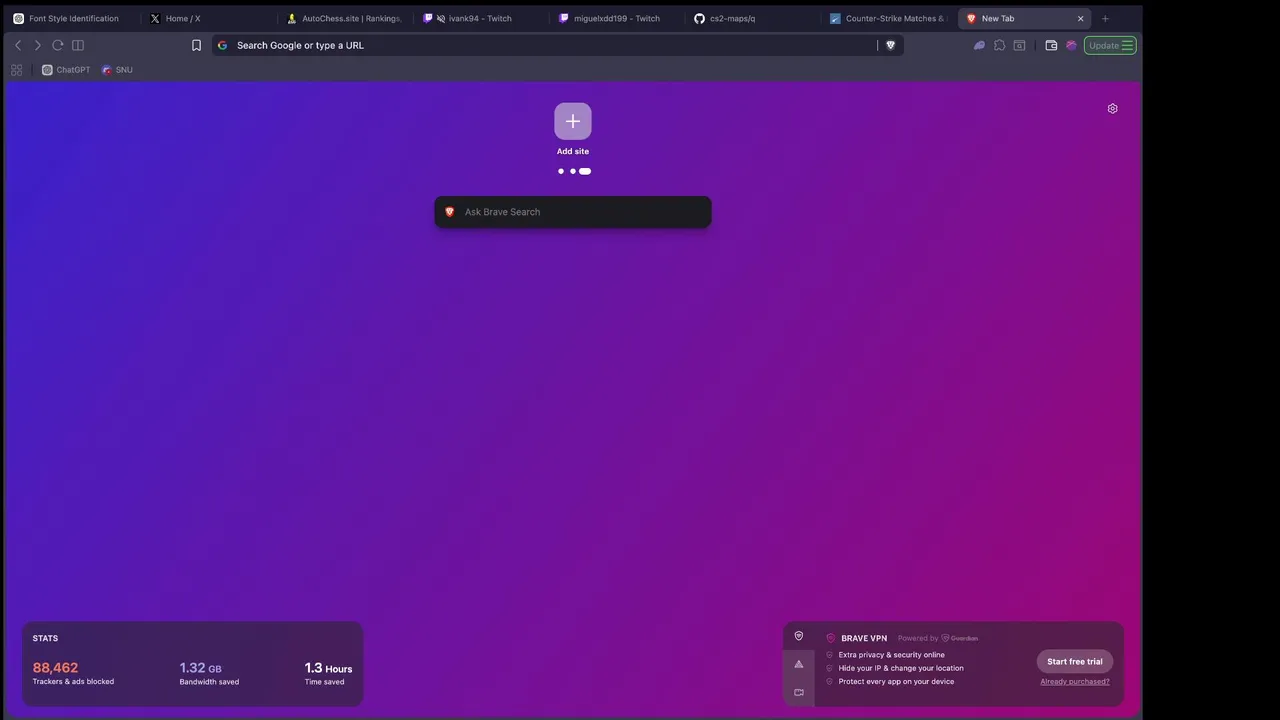Click Already purchased? link
Image resolution: width=1280 pixels, height=720 pixels.
[1075, 682]
